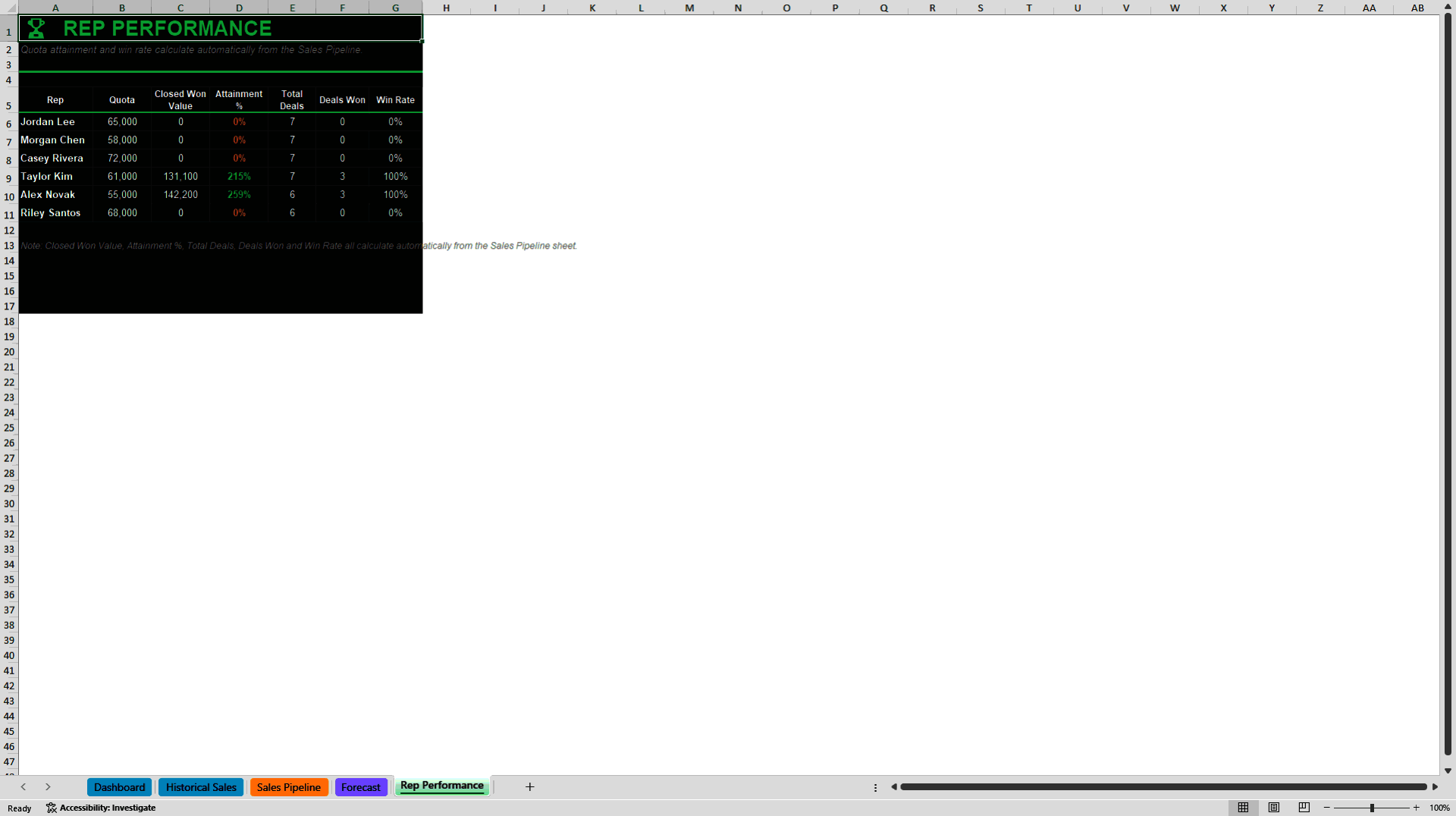Open zoom level 100% dialog
The height and width of the screenshot is (816, 1456).
pyautogui.click(x=1439, y=808)
